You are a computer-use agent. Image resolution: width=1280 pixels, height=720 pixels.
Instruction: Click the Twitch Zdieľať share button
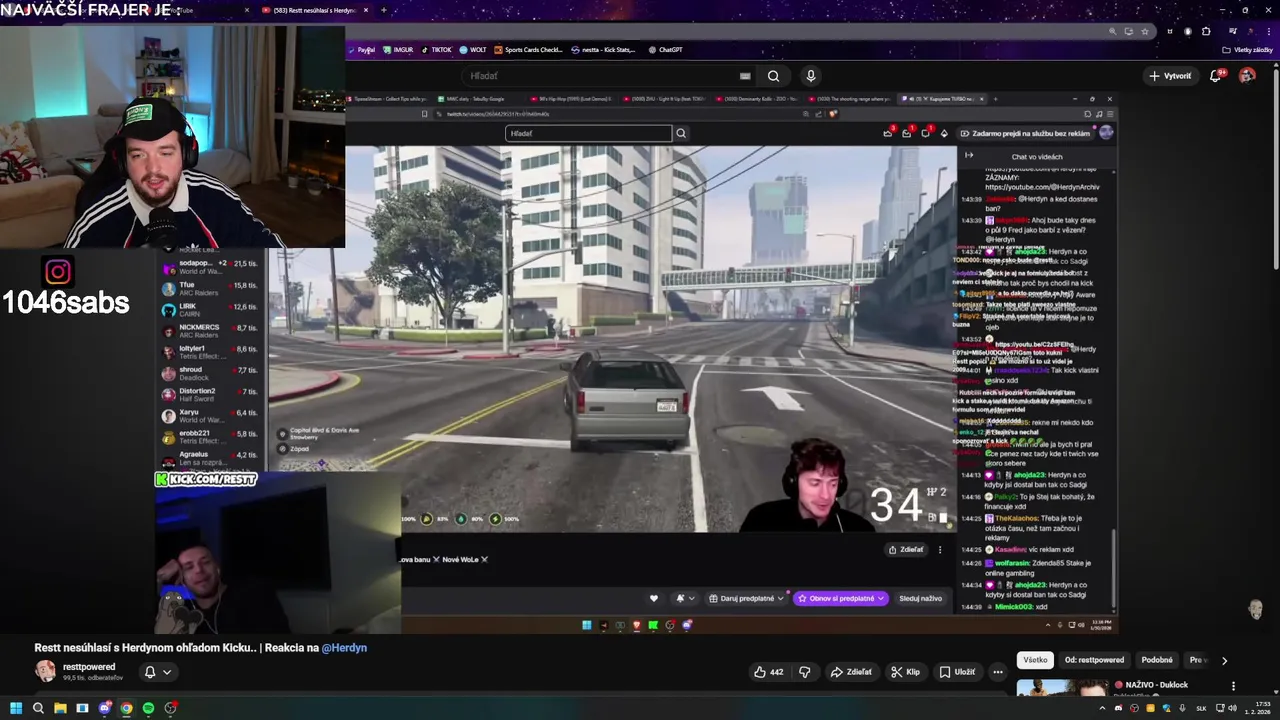click(906, 549)
